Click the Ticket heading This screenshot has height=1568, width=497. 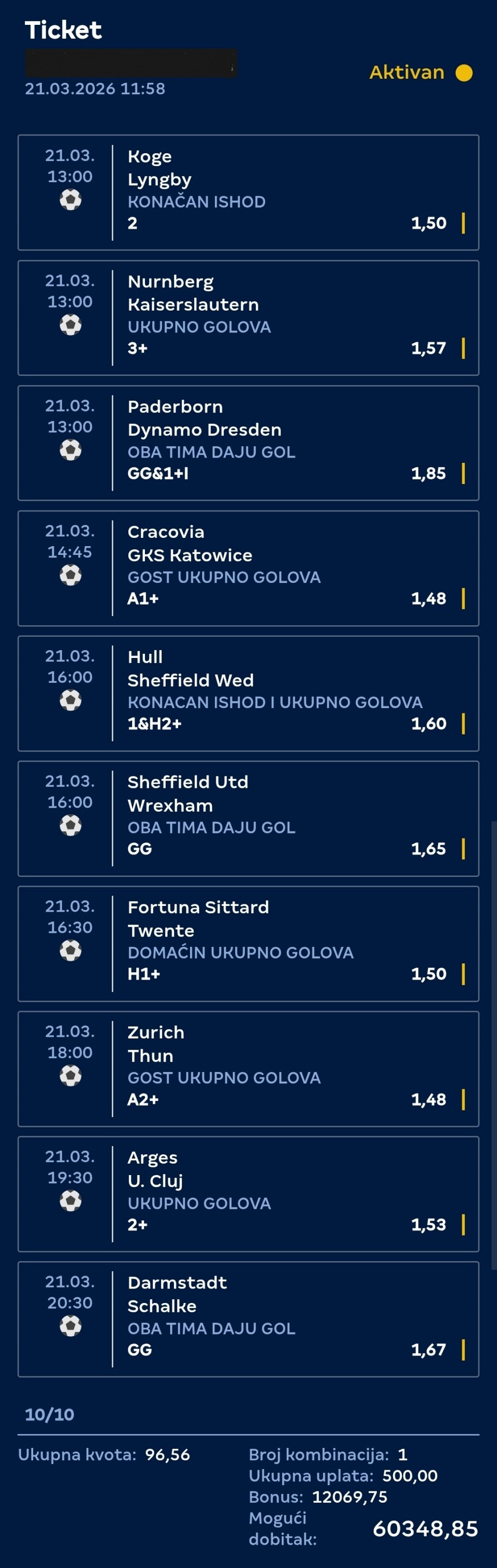coord(63,31)
